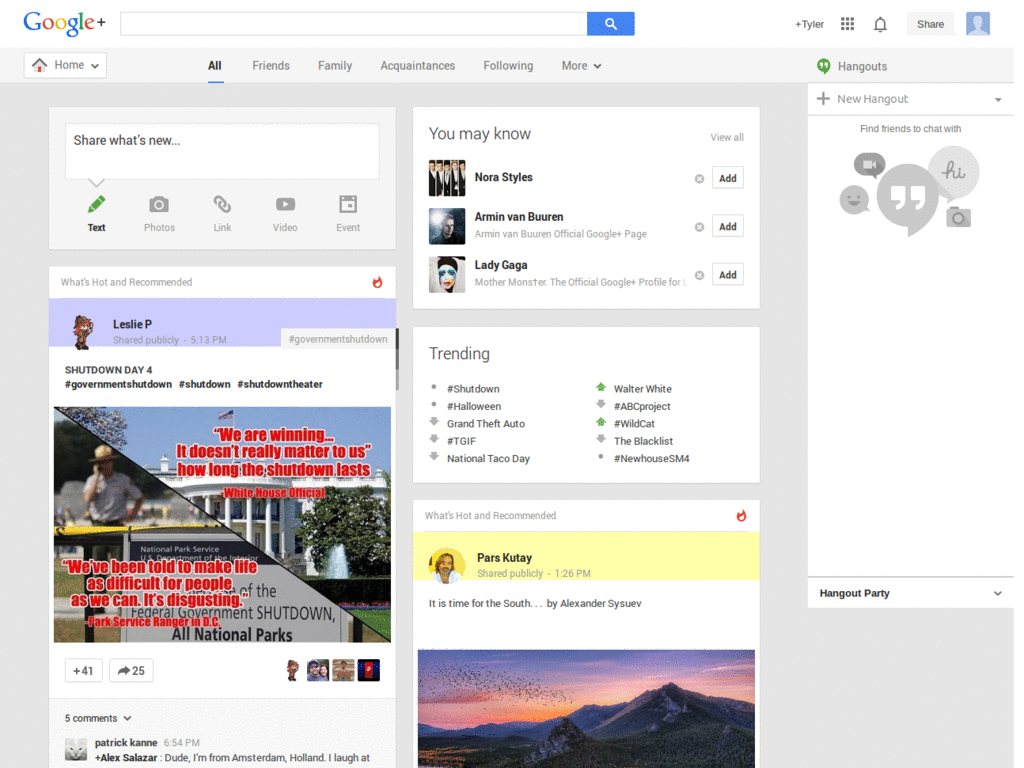
Task: Dismiss Armin van Buuren suggestion x icon
Action: tap(699, 227)
